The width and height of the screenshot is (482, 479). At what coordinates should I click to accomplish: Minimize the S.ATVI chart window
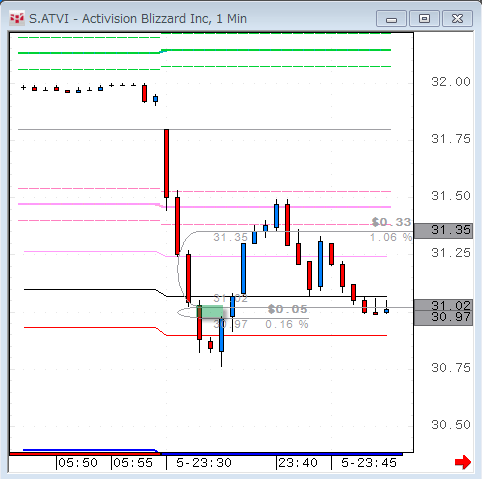pyautogui.click(x=391, y=18)
